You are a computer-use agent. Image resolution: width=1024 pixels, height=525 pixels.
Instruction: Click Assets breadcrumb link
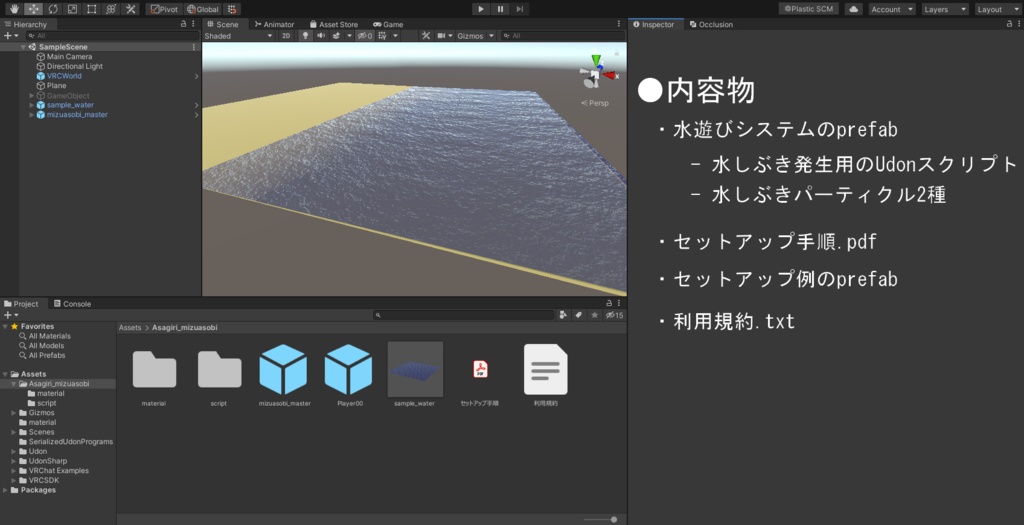coord(130,328)
